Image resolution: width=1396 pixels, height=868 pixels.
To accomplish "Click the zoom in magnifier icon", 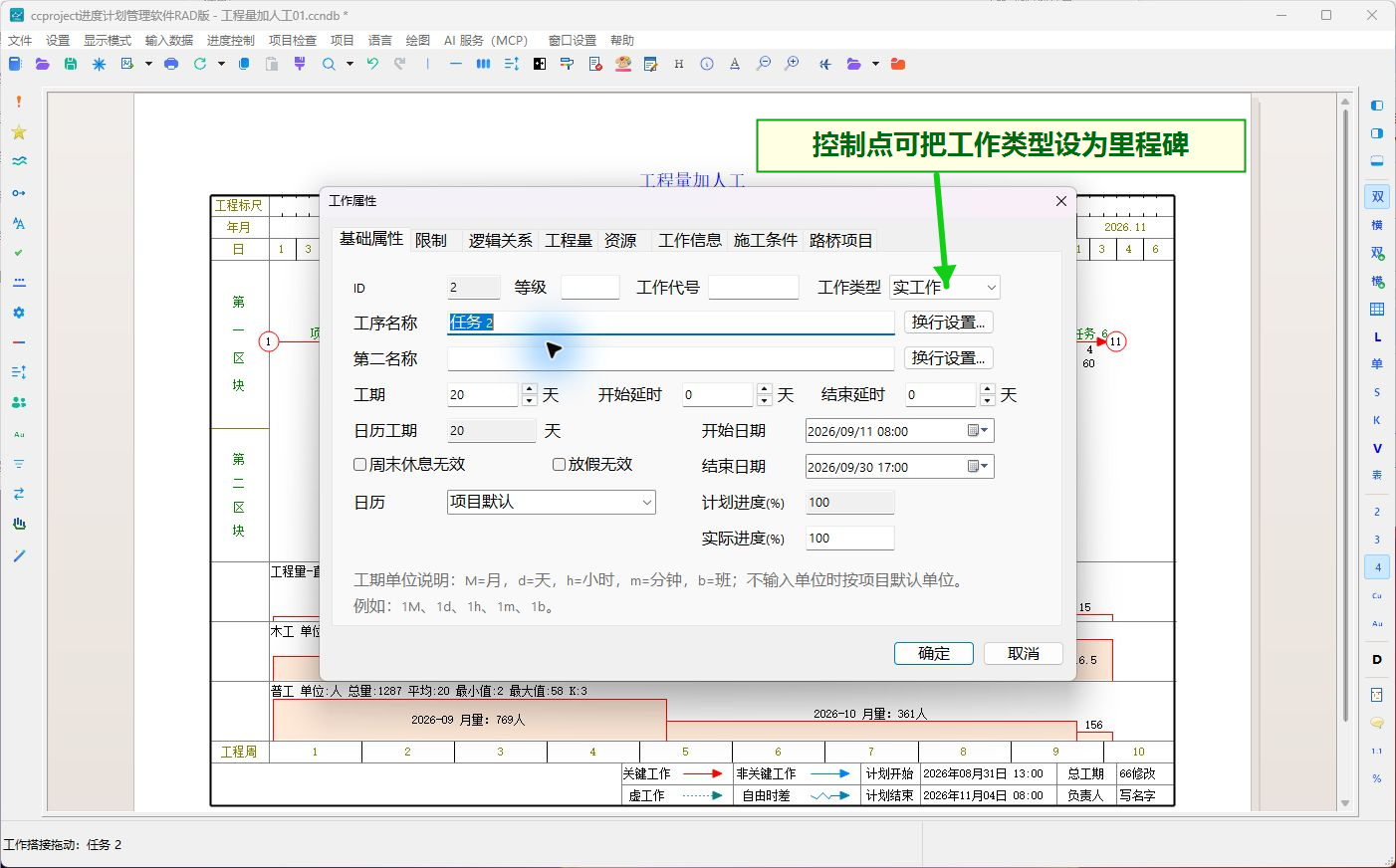I will 792,64.
